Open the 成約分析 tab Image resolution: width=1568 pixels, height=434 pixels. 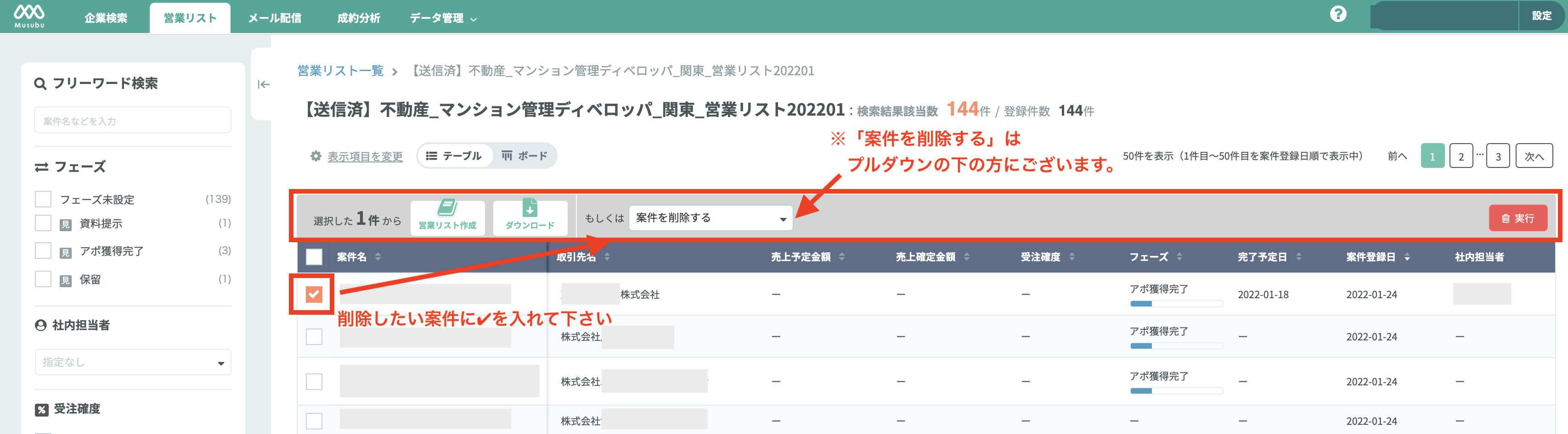tap(359, 18)
